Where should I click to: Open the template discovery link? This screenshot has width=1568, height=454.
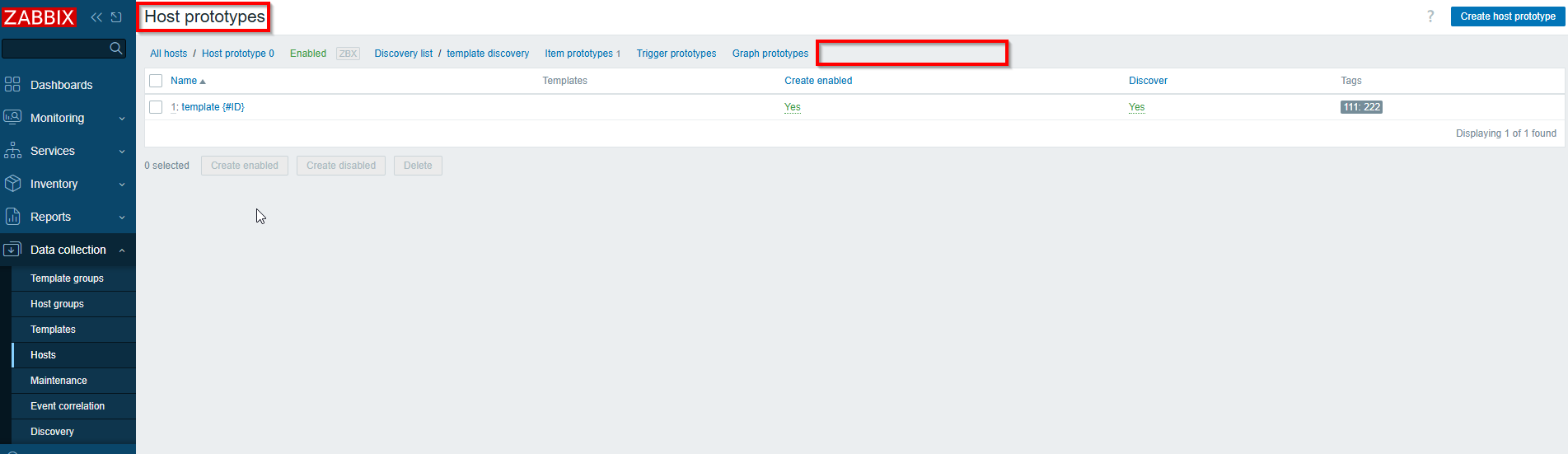[x=488, y=54]
